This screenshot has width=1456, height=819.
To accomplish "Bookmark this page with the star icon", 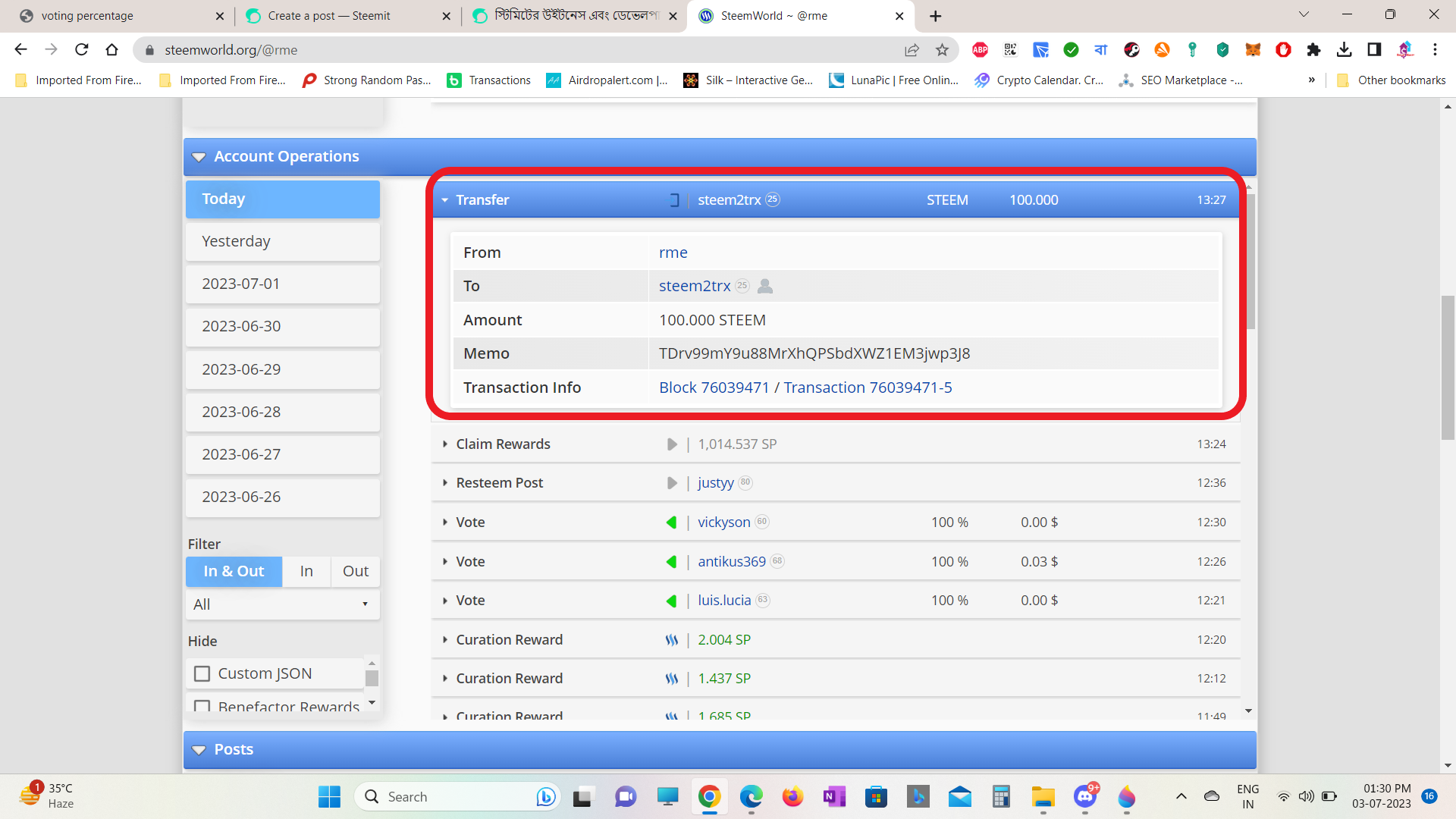I will coord(942,50).
